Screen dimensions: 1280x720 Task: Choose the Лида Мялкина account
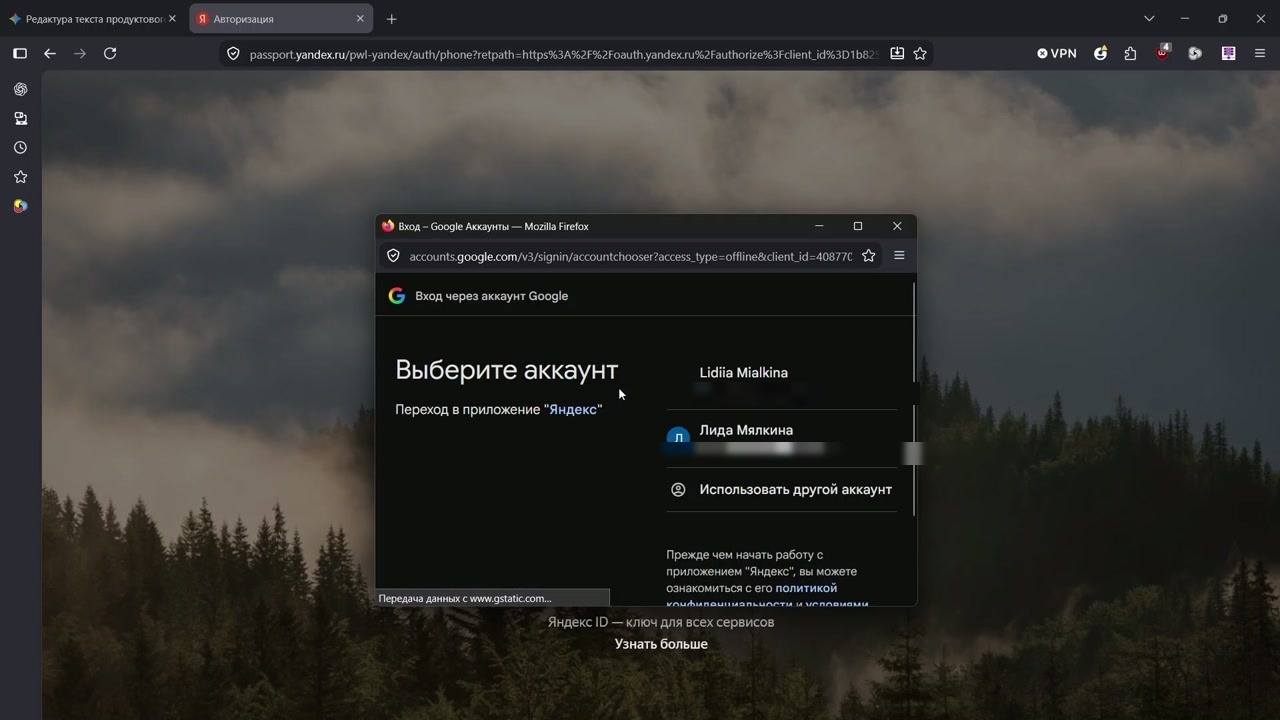[x=782, y=438]
